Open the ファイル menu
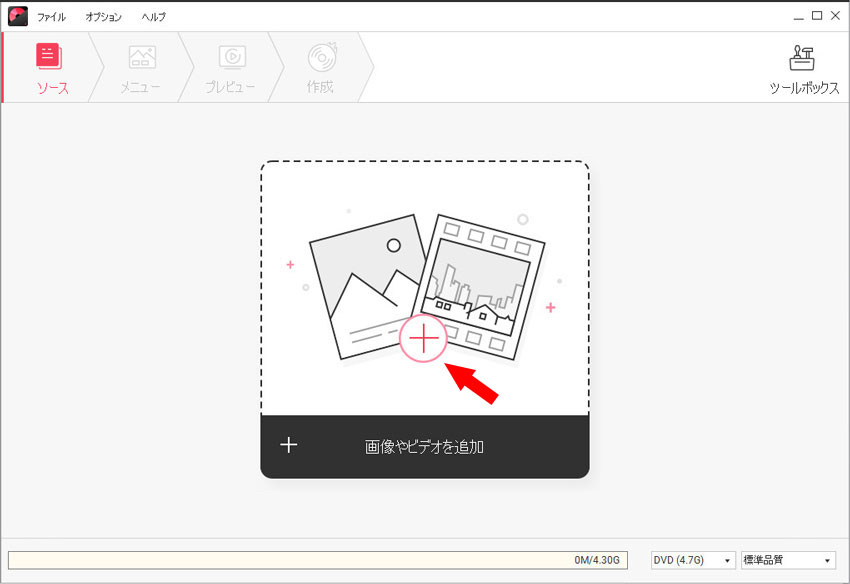The image size is (850, 584). tap(51, 17)
